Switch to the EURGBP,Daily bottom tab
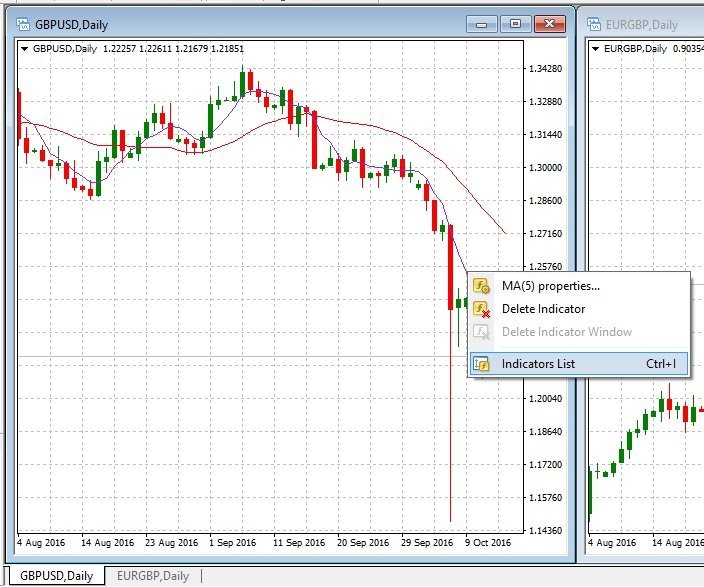Screen dimensions: 704x587 [152, 576]
